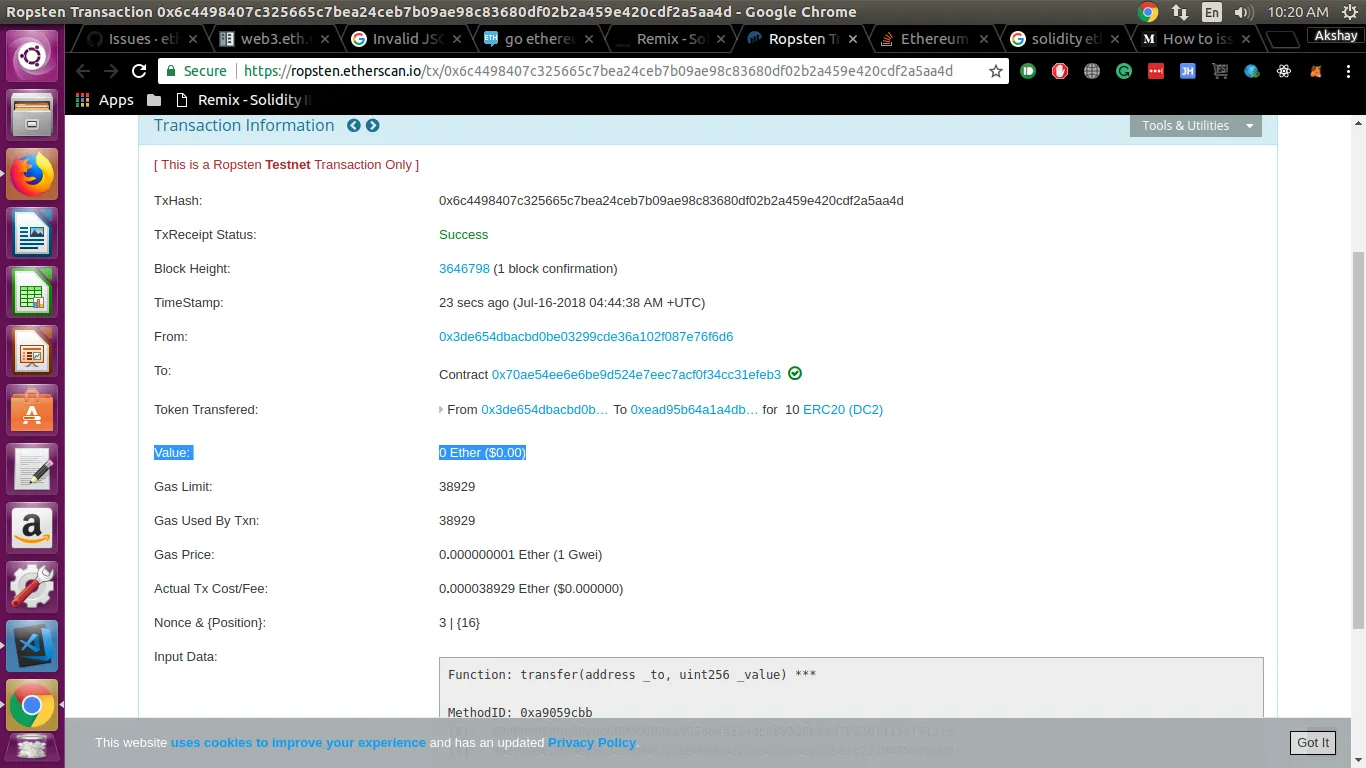The height and width of the screenshot is (768, 1366).
Task: Open the En keyboard layout indicator
Action: [x=1212, y=13]
